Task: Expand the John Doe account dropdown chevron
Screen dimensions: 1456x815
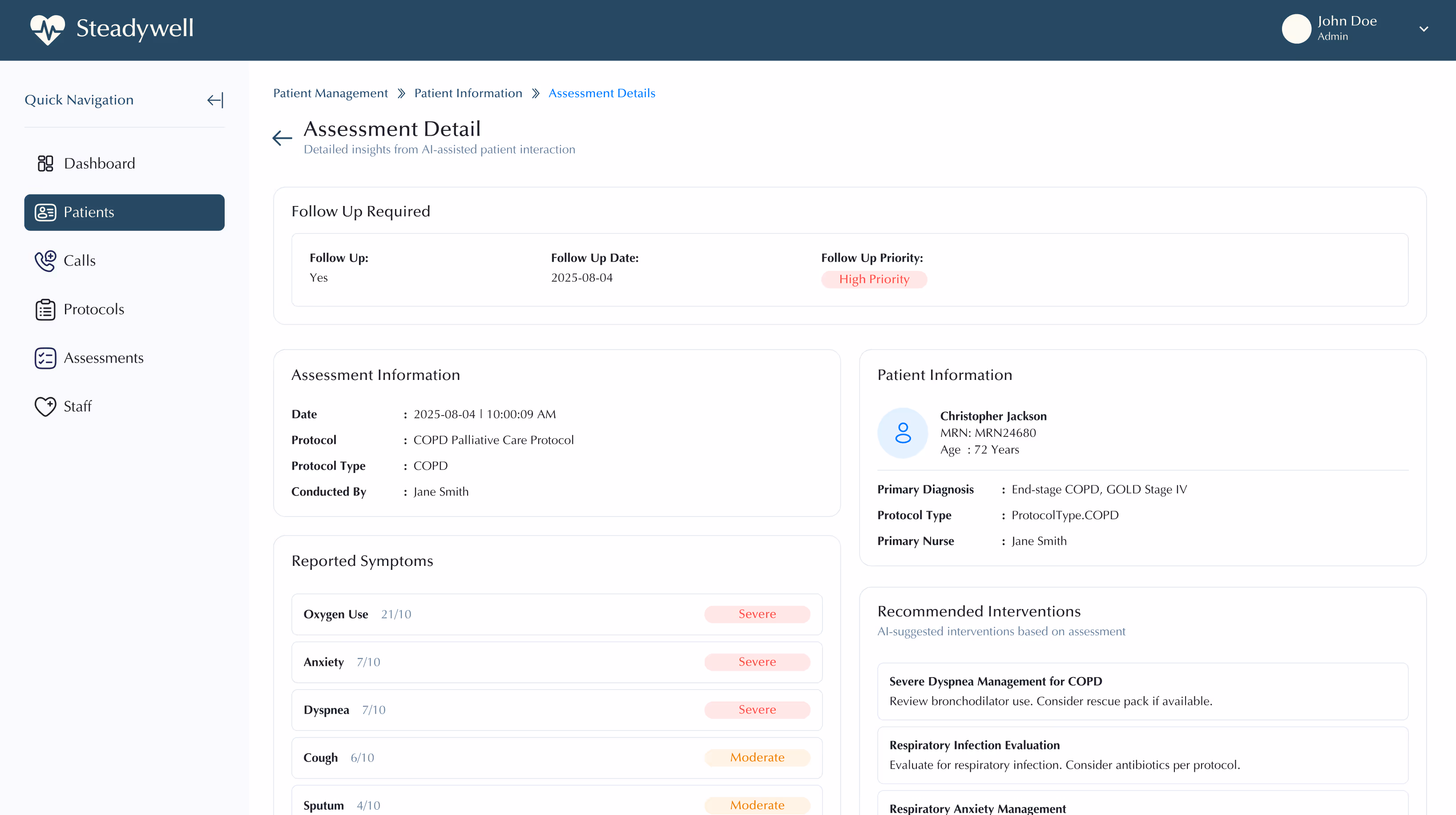Action: tap(1423, 29)
